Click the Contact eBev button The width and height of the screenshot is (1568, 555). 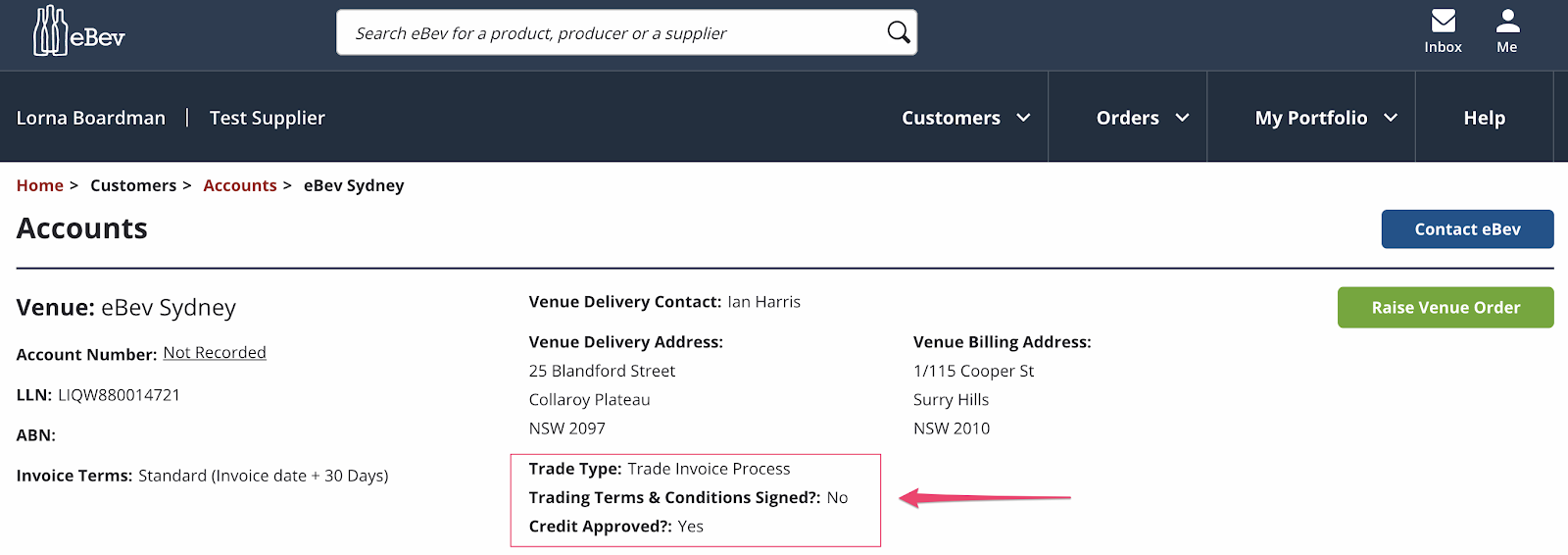[x=1467, y=228]
